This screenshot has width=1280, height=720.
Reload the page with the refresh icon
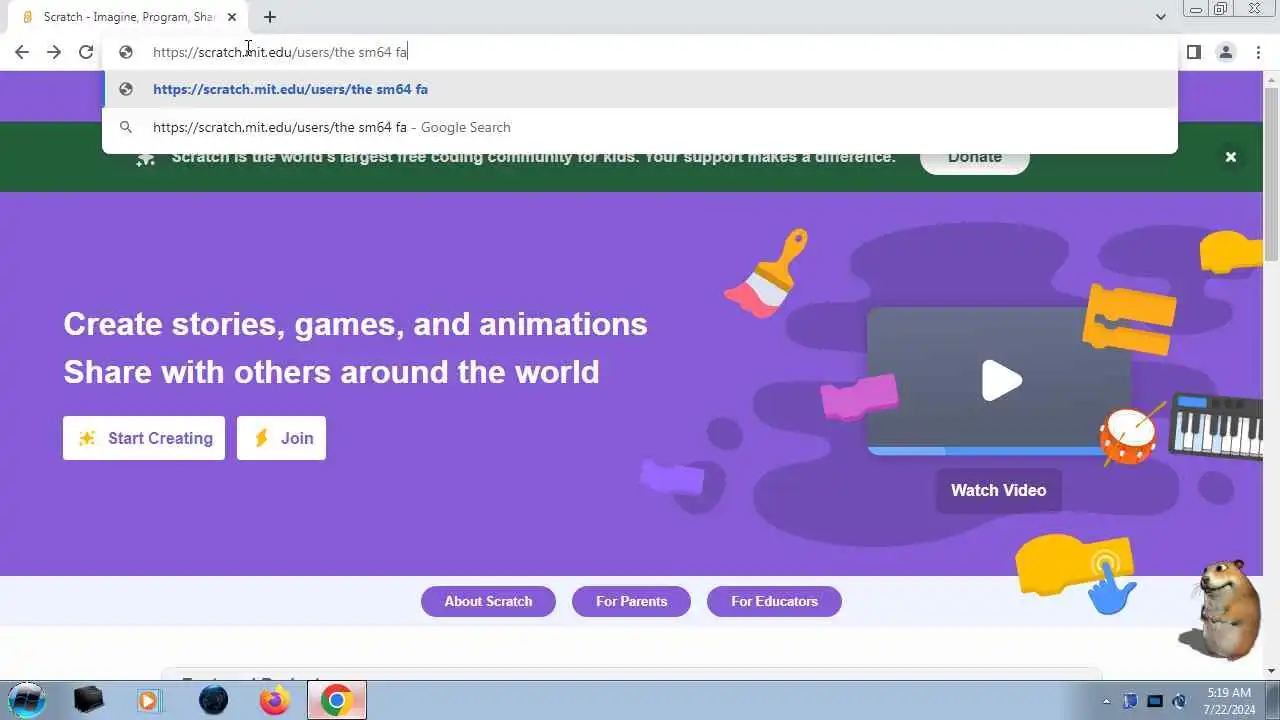click(86, 52)
